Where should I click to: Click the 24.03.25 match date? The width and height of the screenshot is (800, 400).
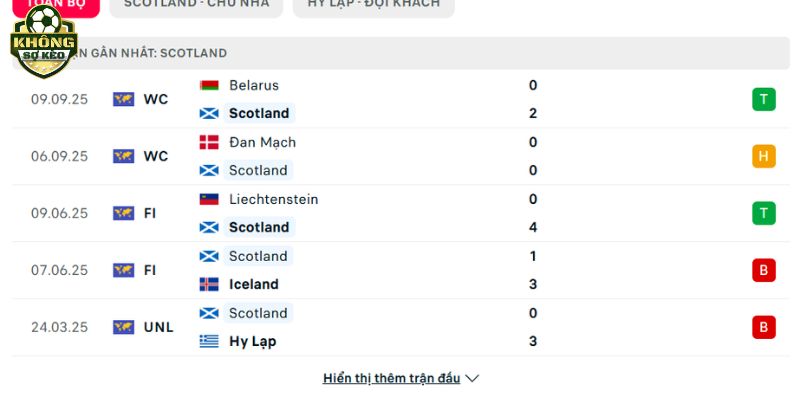tap(59, 327)
